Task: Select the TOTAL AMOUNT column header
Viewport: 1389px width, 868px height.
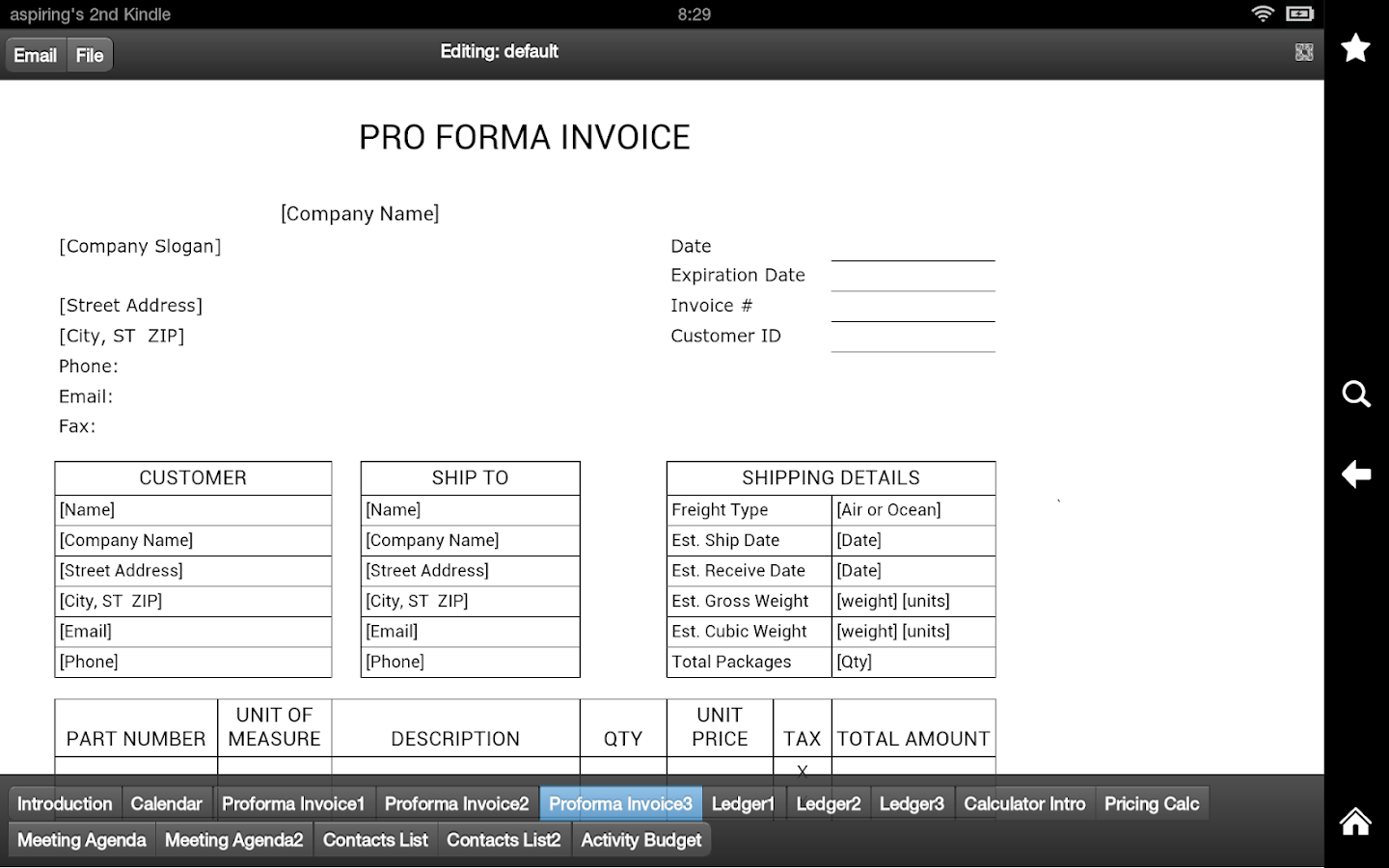Action: 913,728
